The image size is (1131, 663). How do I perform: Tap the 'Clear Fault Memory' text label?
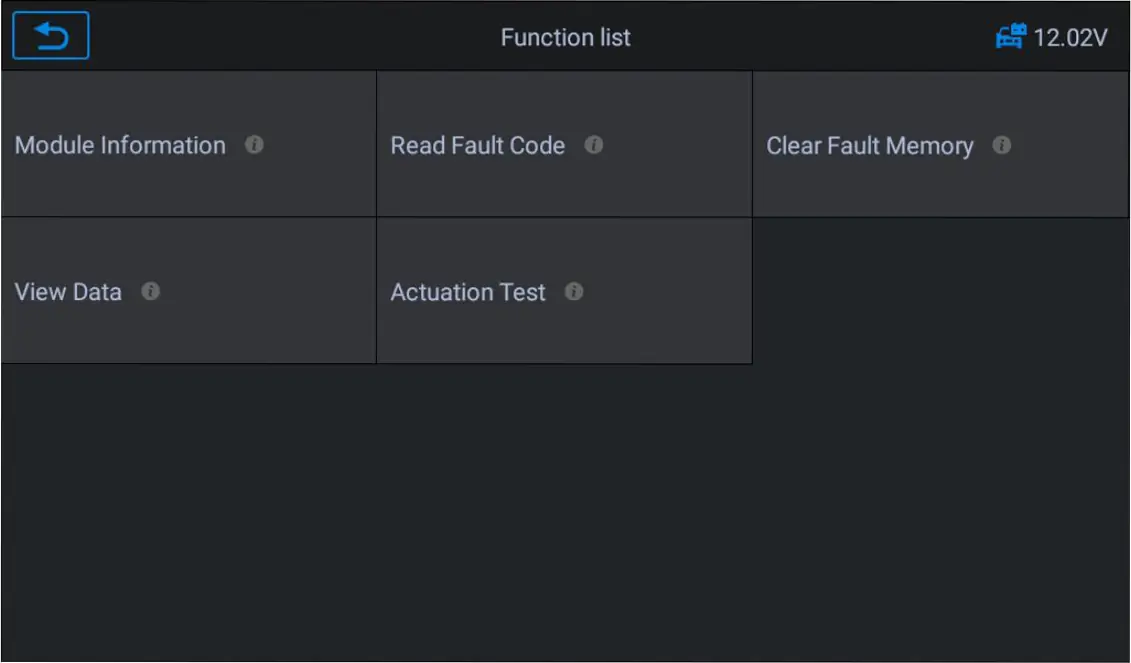[870, 146]
